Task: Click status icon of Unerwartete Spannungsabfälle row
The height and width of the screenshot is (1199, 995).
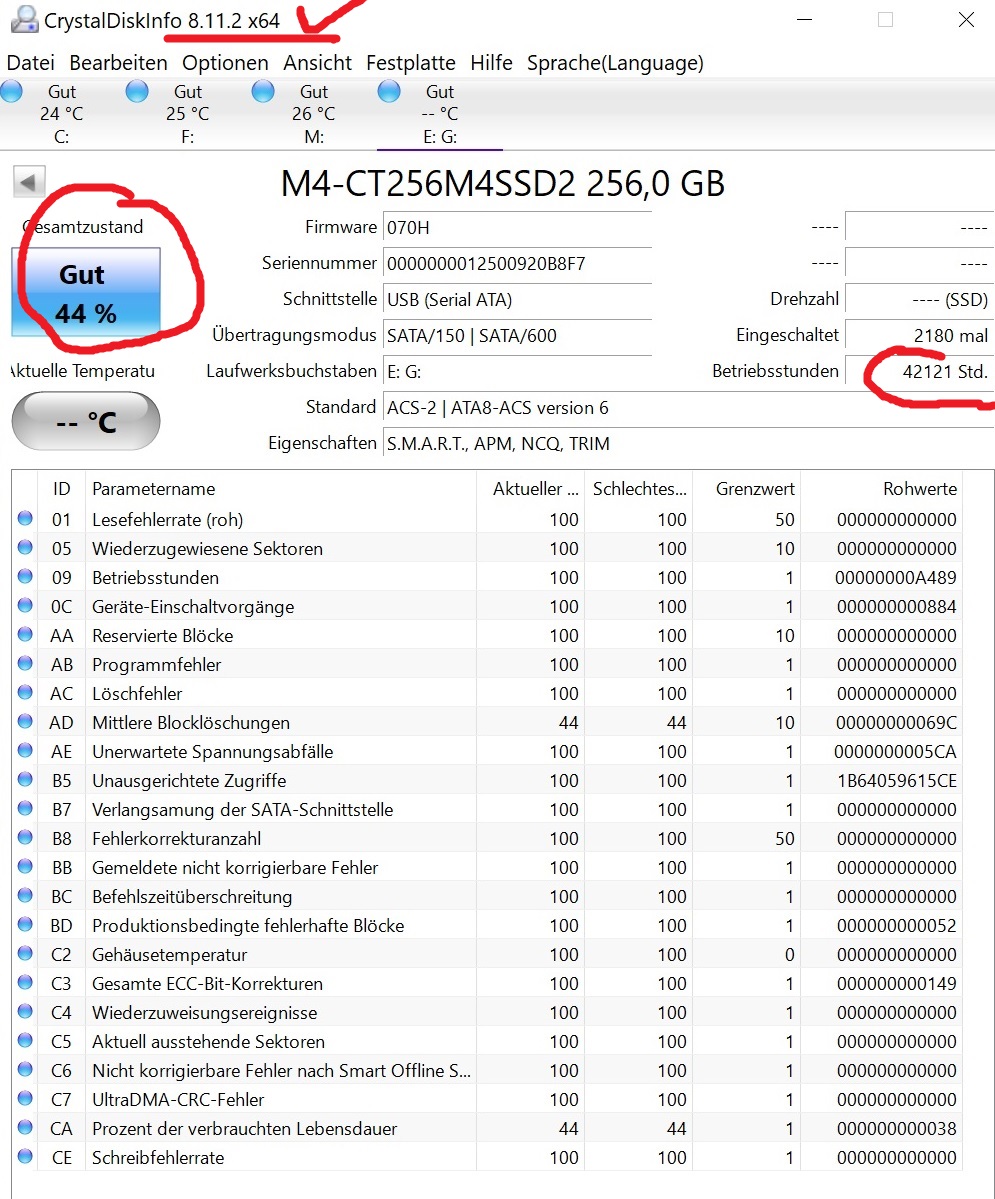Action: (25, 751)
